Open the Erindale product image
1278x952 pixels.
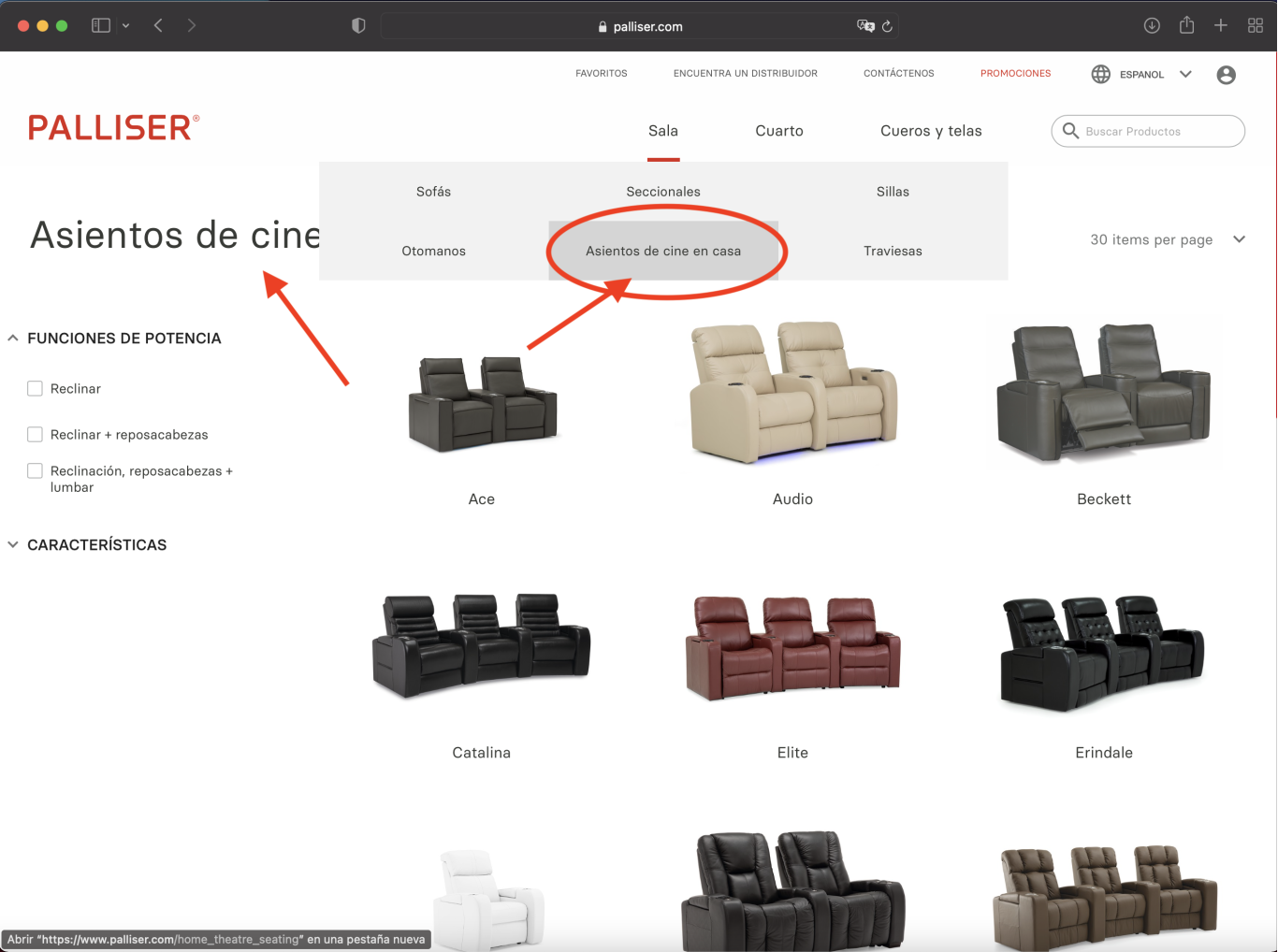pos(1104,652)
